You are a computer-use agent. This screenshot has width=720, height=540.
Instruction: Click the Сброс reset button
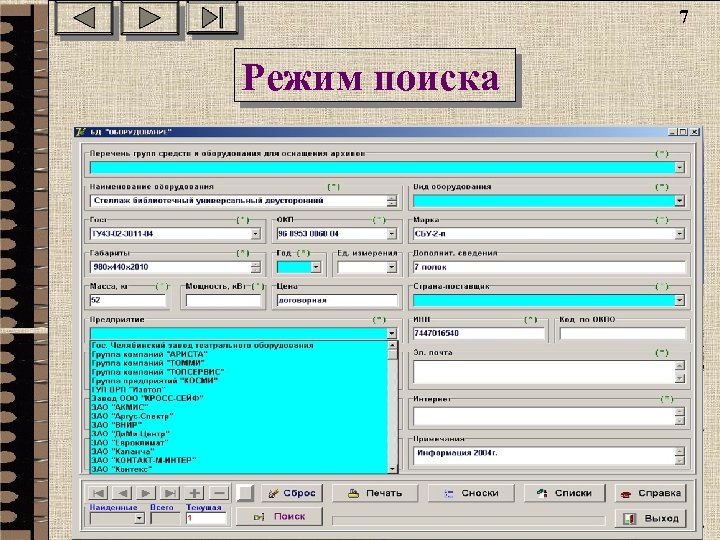292,493
